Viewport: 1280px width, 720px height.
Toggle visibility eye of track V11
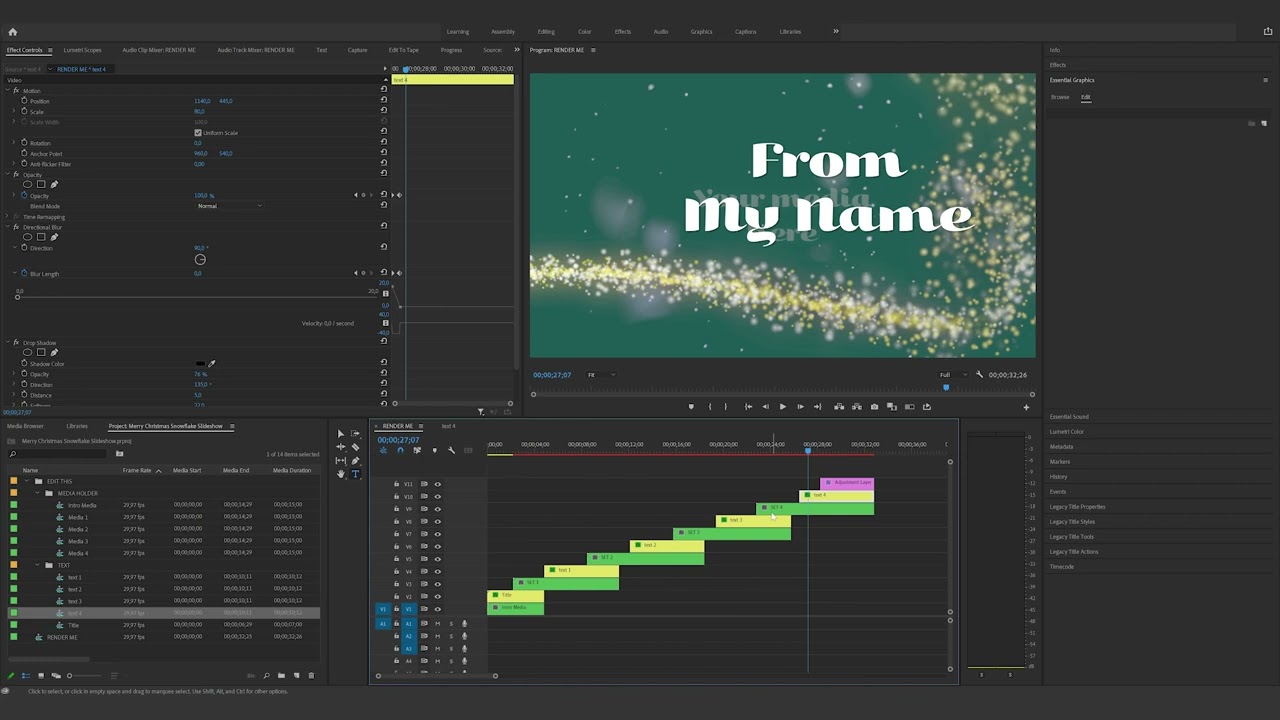[x=437, y=484]
